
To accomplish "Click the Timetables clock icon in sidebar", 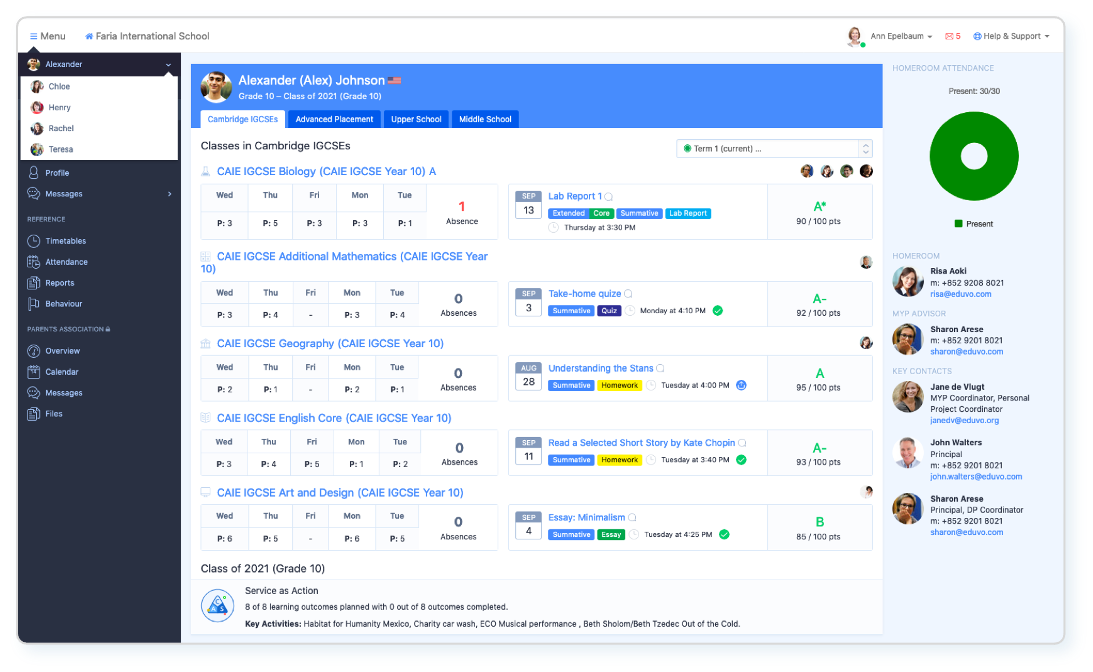I will 34,241.
